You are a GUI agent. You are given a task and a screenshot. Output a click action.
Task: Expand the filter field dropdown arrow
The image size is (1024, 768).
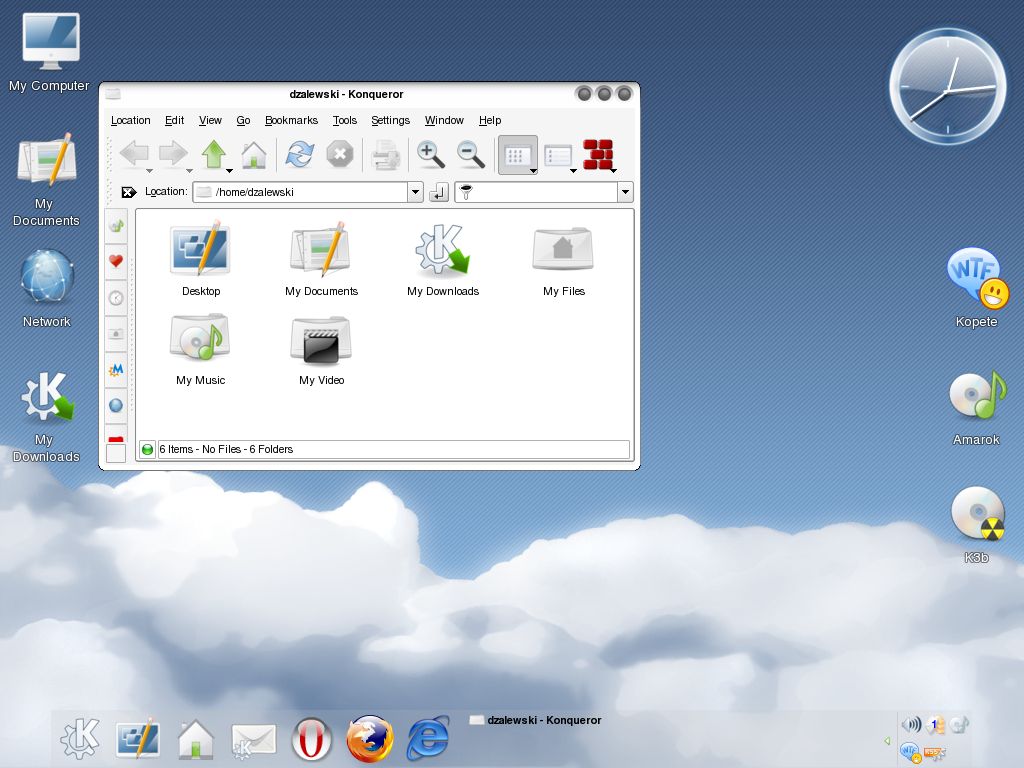625,192
